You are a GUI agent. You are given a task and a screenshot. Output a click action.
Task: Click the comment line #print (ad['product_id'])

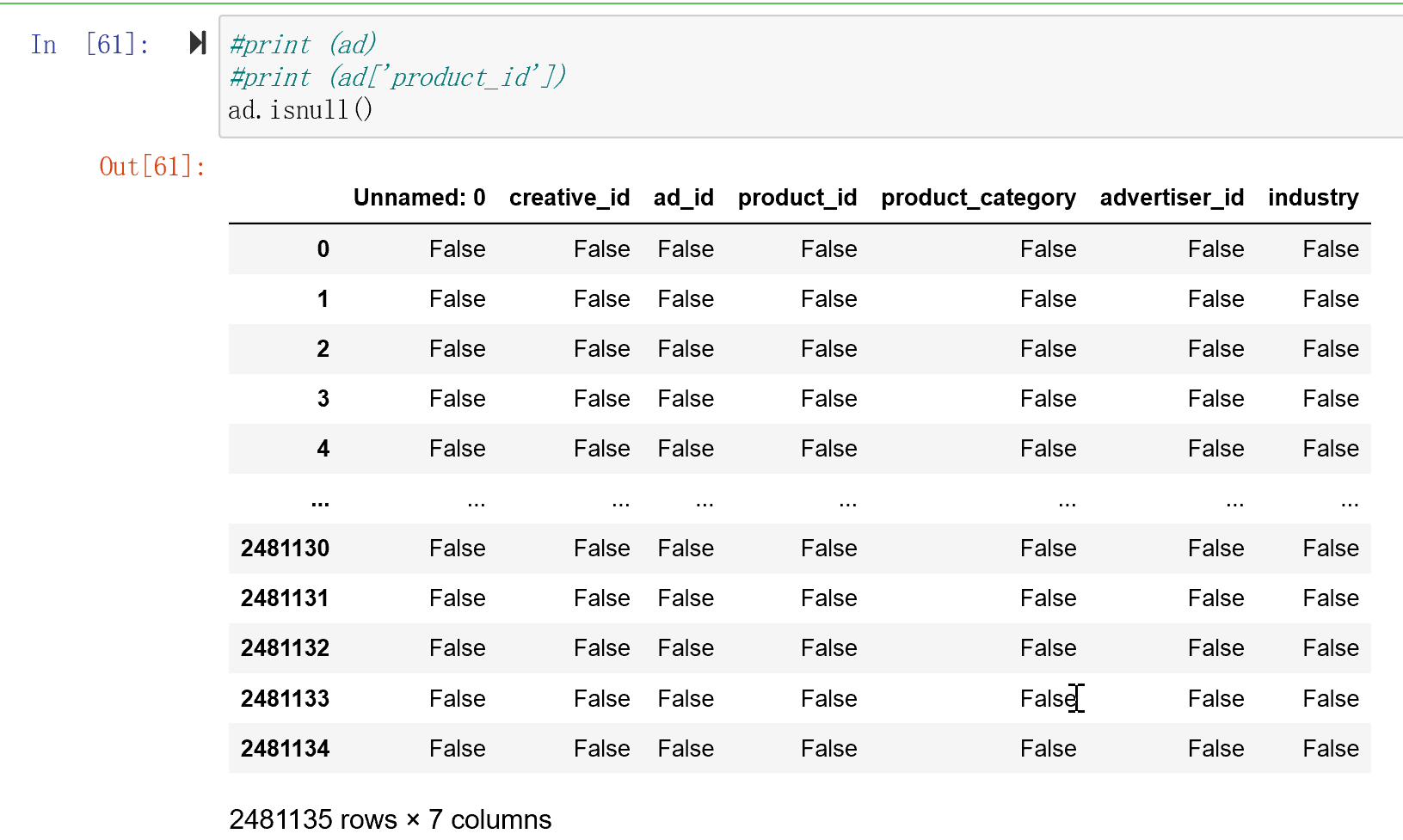click(x=397, y=77)
